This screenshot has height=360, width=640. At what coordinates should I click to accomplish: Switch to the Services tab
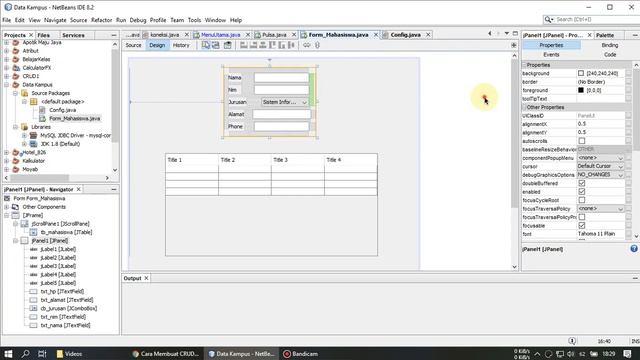[73, 35]
